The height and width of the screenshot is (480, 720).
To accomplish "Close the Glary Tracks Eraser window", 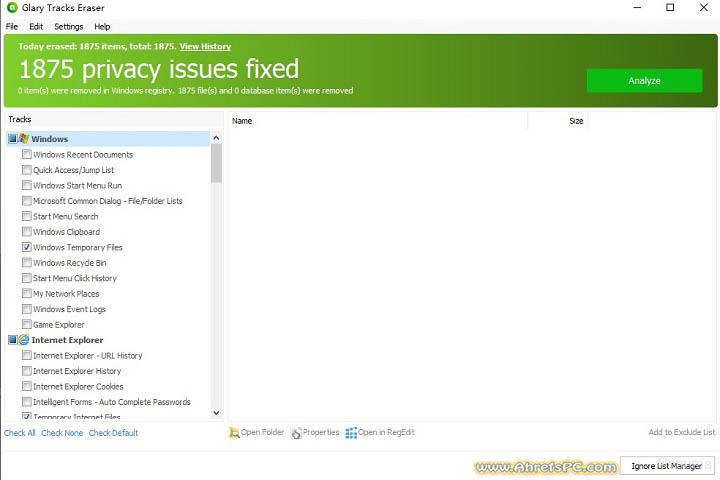I will point(703,7).
